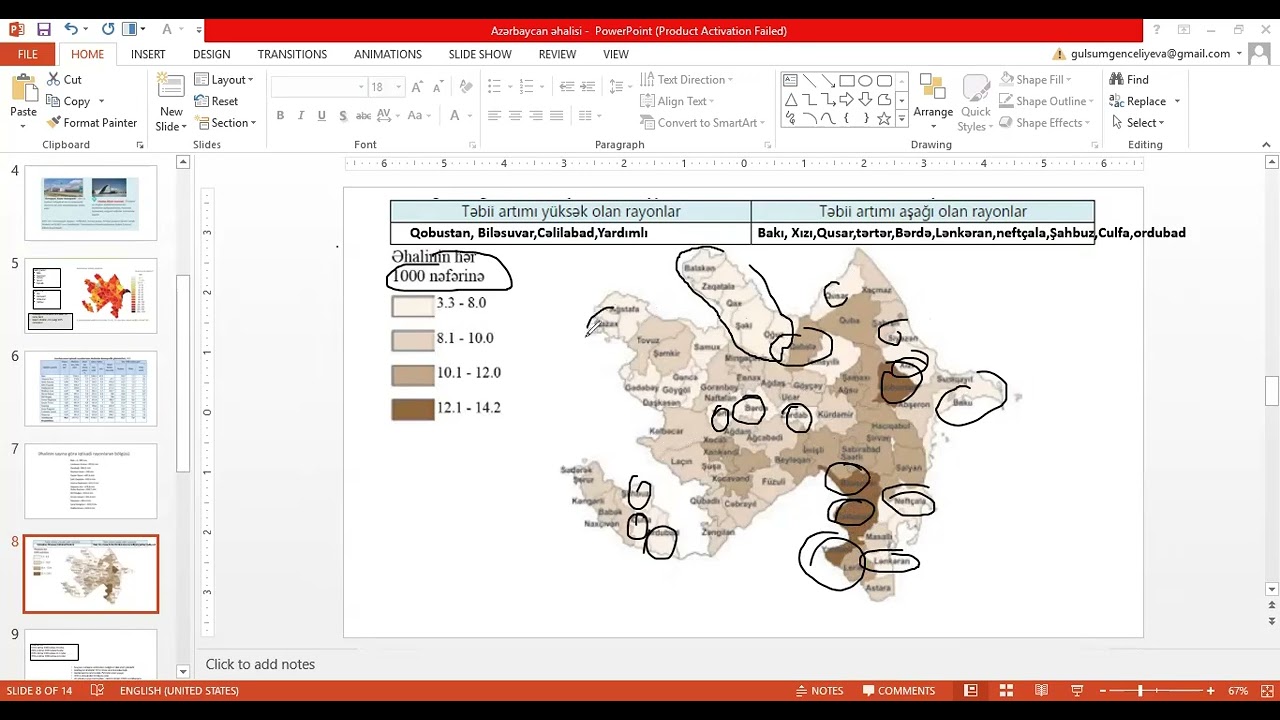Click the Save icon in quick access toolbar
This screenshot has width=1280, height=720.
pos(43,30)
